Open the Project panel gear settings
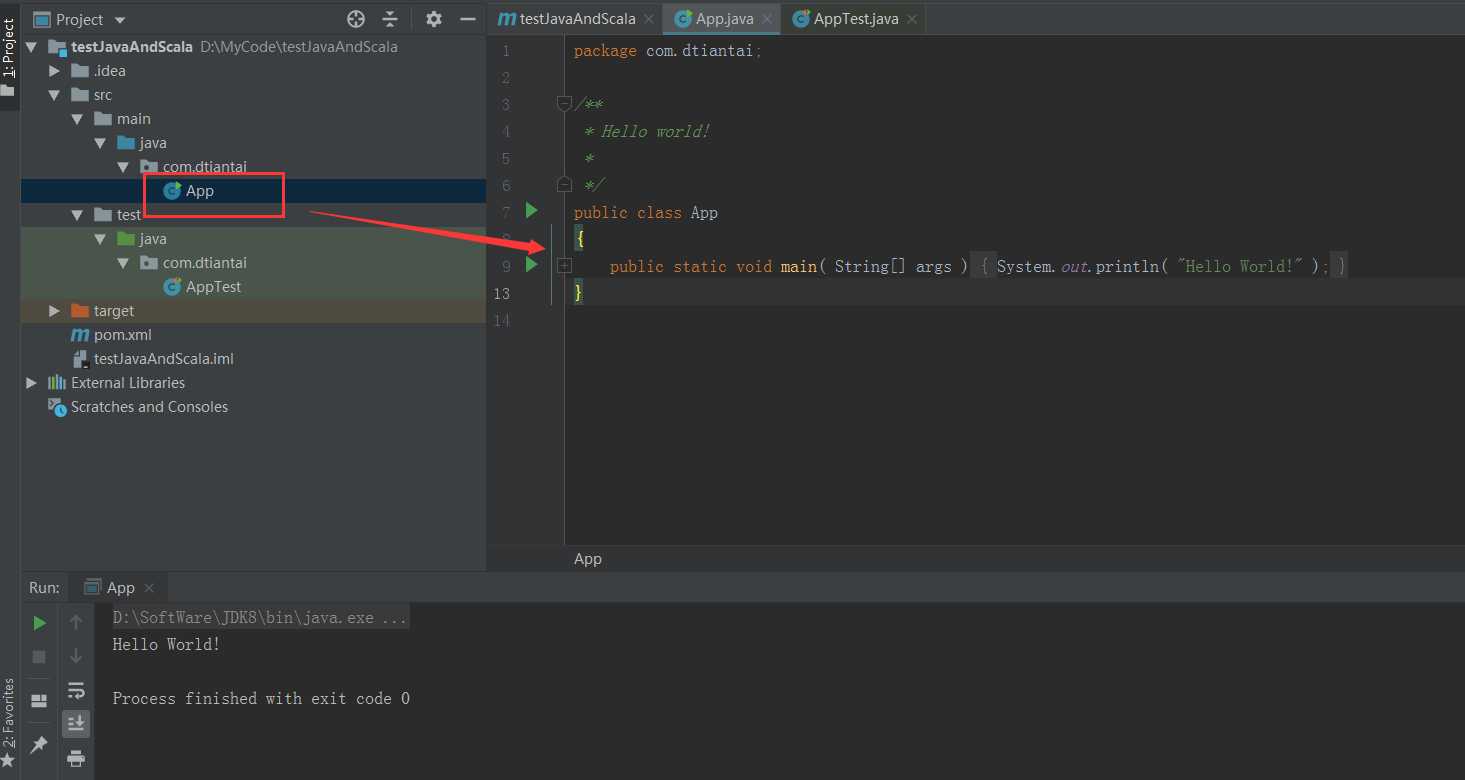The width and height of the screenshot is (1465, 780). pyautogui.click(x=433, y=19)
